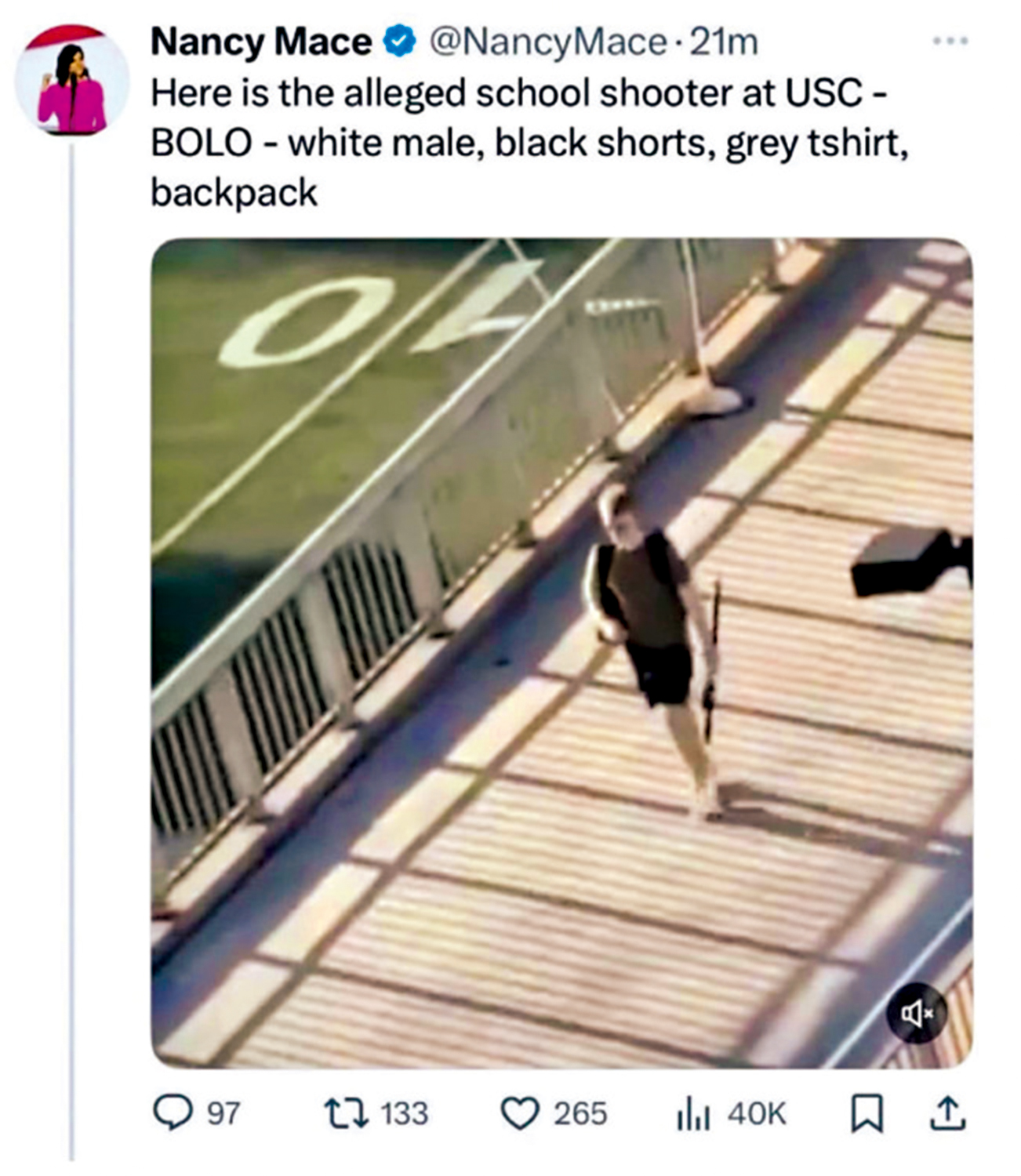1021x1176 pixels.
Task: Unmute the video with the speaker toggle
Action: click(916, 1014)
